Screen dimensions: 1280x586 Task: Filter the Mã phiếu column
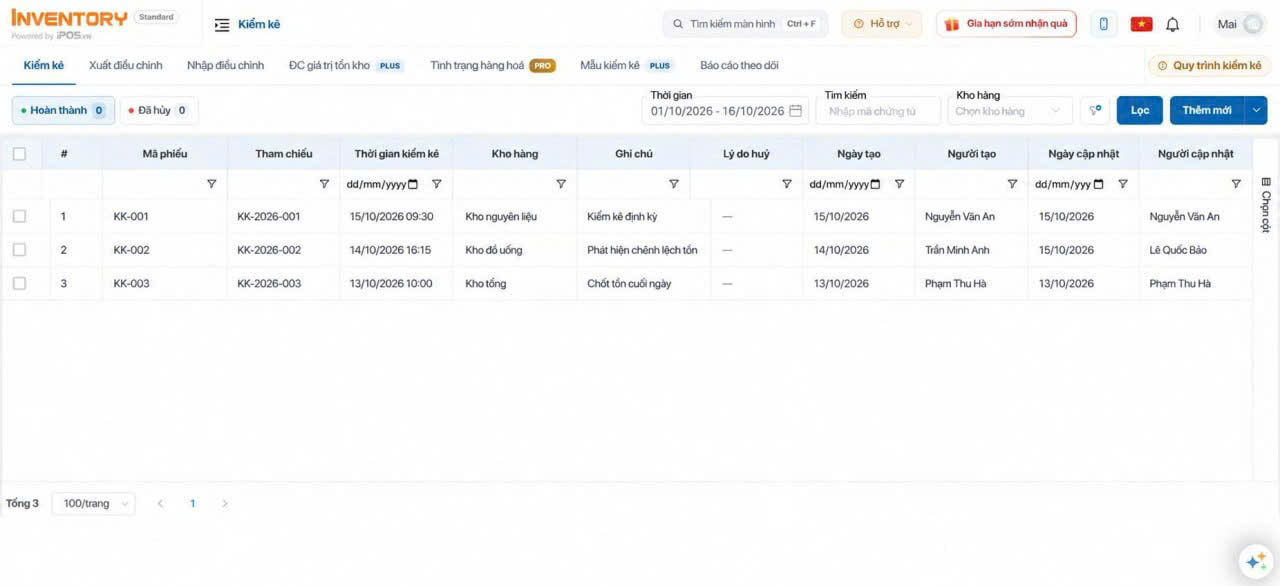click(211, 184)
